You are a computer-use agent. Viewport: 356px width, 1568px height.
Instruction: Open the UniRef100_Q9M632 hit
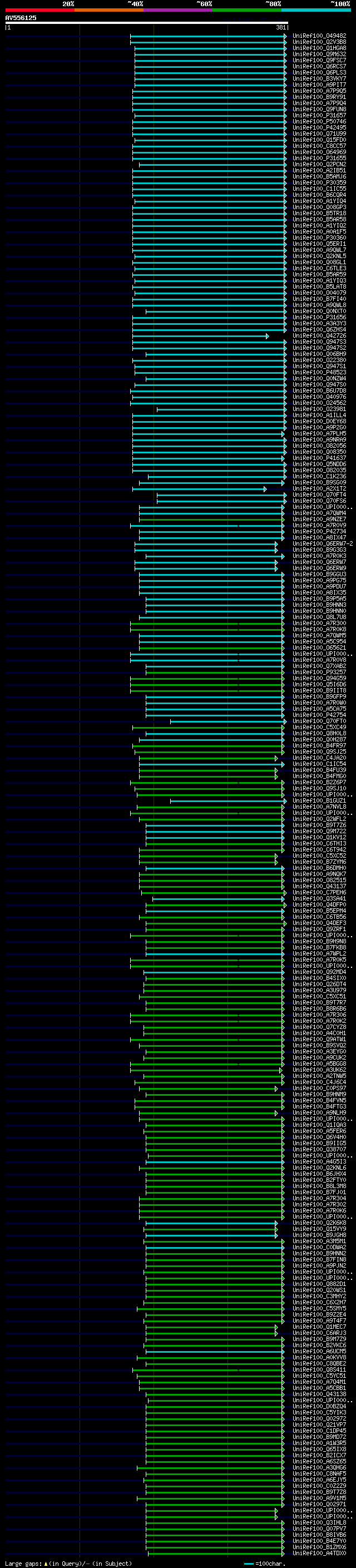point(319,54)
